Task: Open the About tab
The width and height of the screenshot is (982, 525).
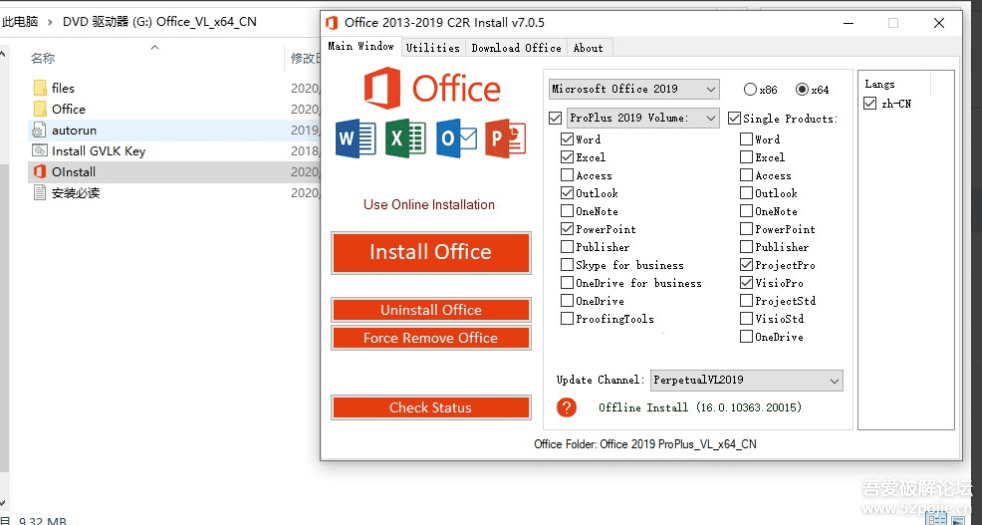Action: [x=588, y=48]
